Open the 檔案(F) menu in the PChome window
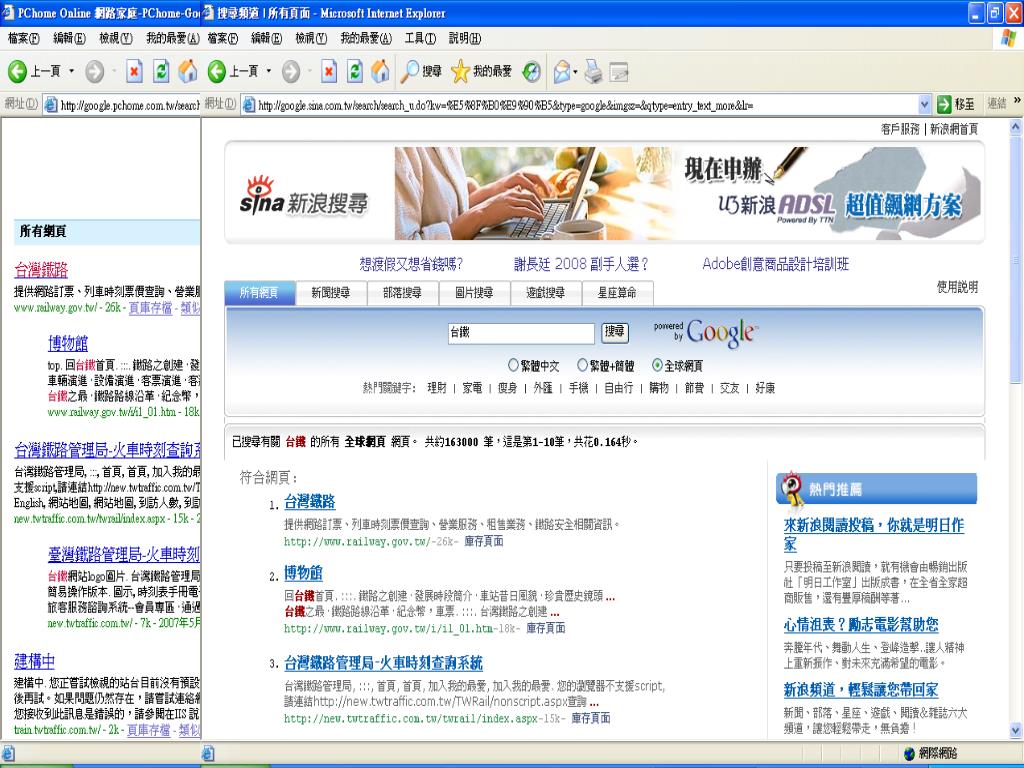This screenshot has height=768, width=1024. 24,39
